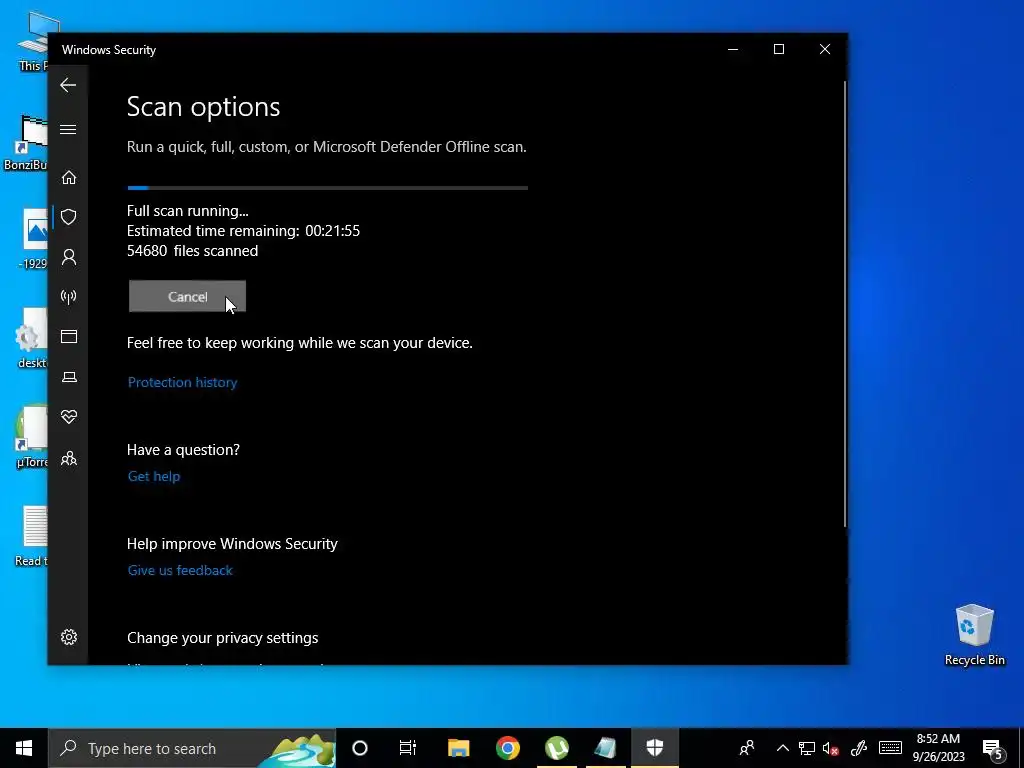Select the Read text file on the desktop
1024x768 pixels.
pyautogui.click(x=31, y=536)
